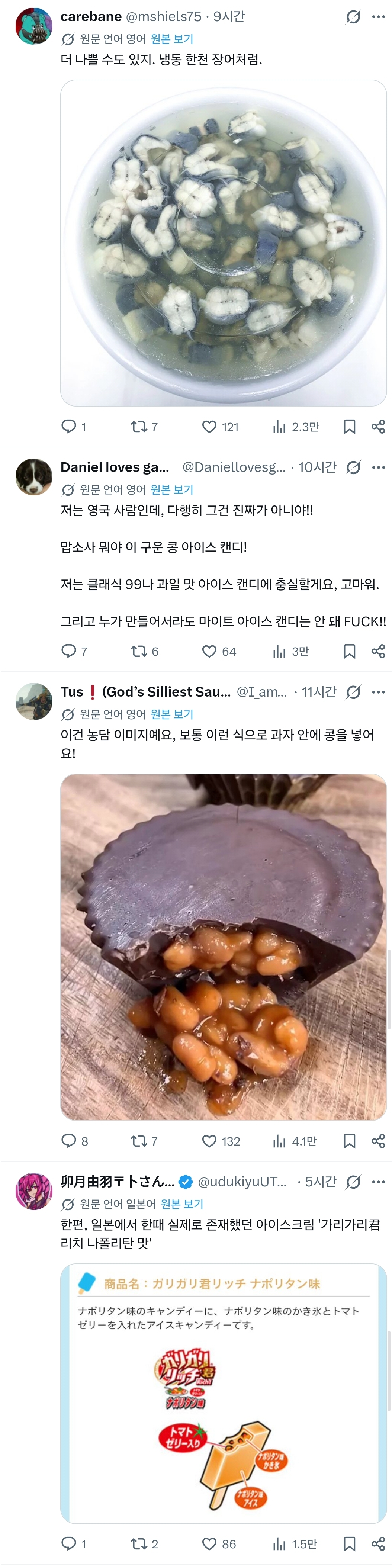Image resolution: width=392 pixels, height=1568 pixels.
Task: Expand more menu on 卯月由羽's tweet
Action: click(x=378, y=1182)
